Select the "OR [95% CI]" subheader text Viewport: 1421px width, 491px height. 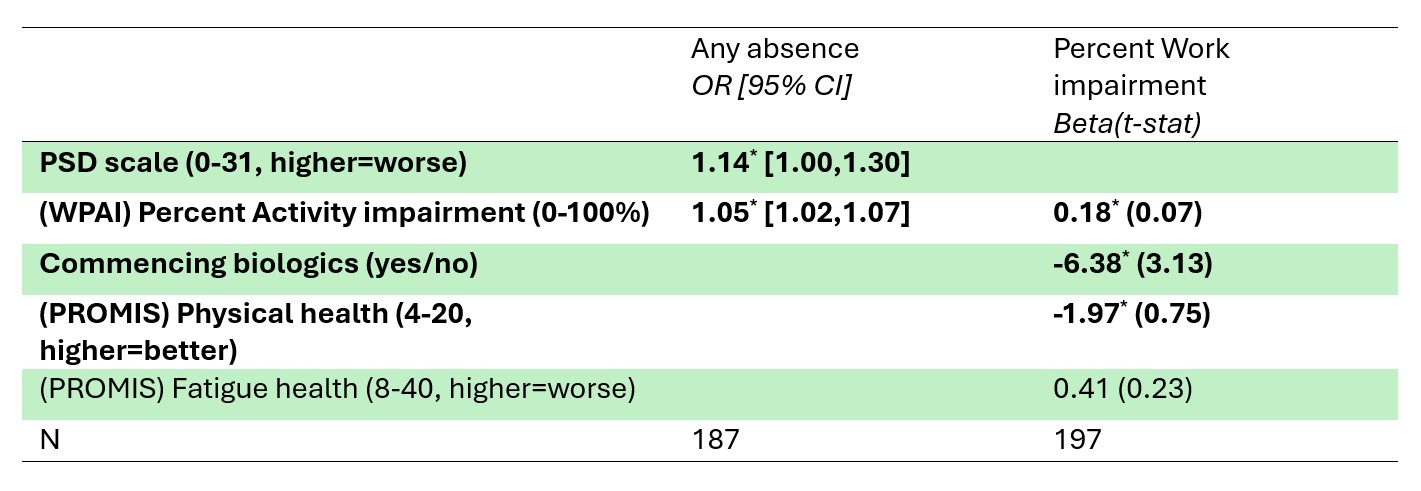[x=771, y=86]
